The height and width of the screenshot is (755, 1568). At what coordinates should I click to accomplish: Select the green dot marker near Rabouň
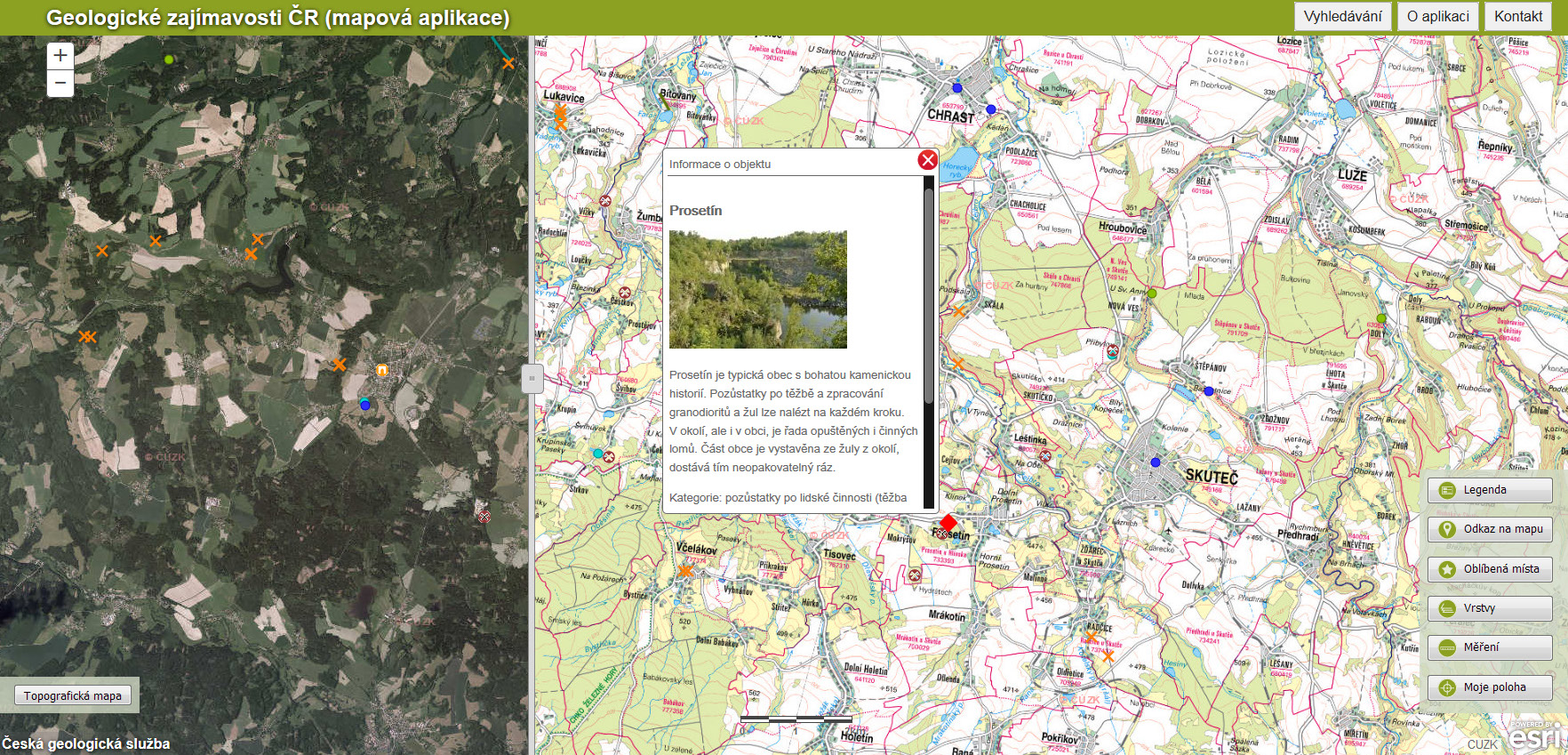[x=1381, y=318]
